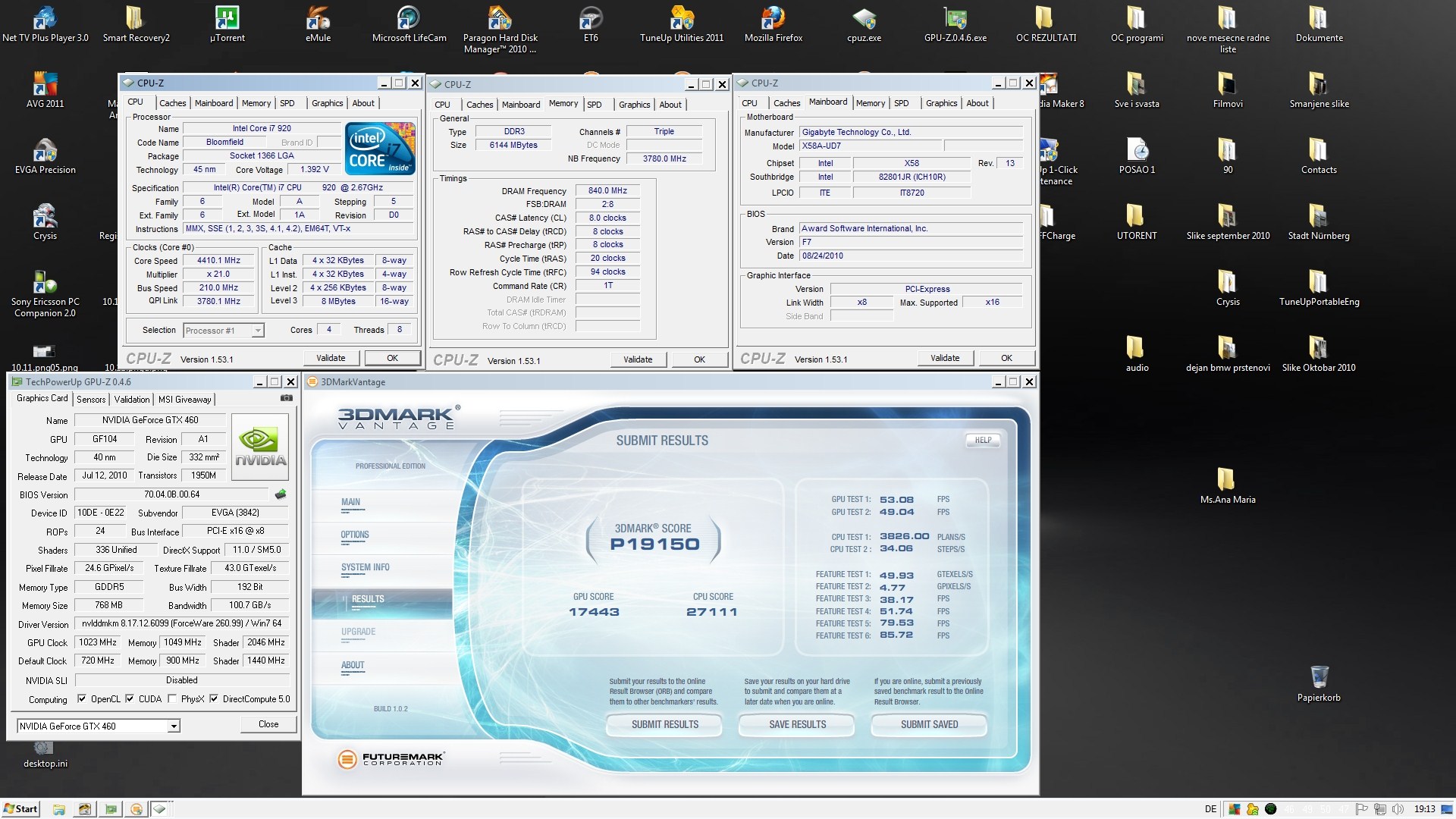The image size is (1456, 819).
Task: Toggle the CUDA computing checkbox
Action: click(130, 699)
